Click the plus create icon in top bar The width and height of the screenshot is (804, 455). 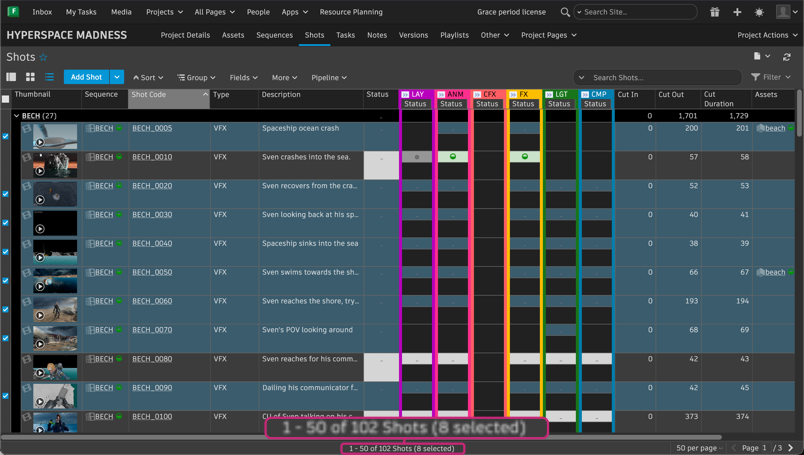pyautogui.click(x=737, y=12)
